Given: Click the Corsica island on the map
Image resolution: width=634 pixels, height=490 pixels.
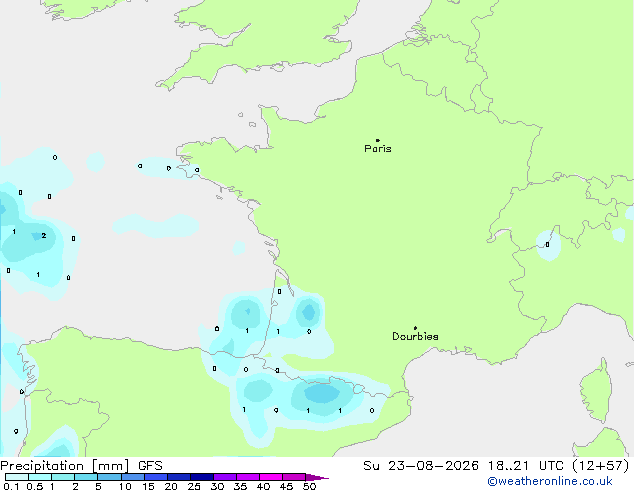Looking at the screenshot, I should tap(596, 389).
